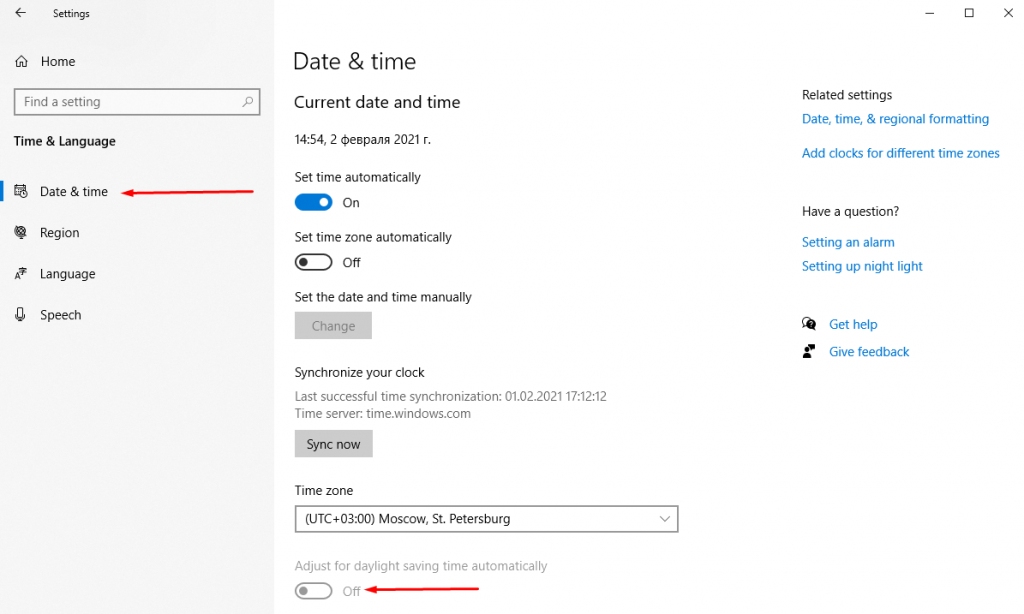Open the Speech settings page
Screen dimensions: 1024x614
pos(61,315)
